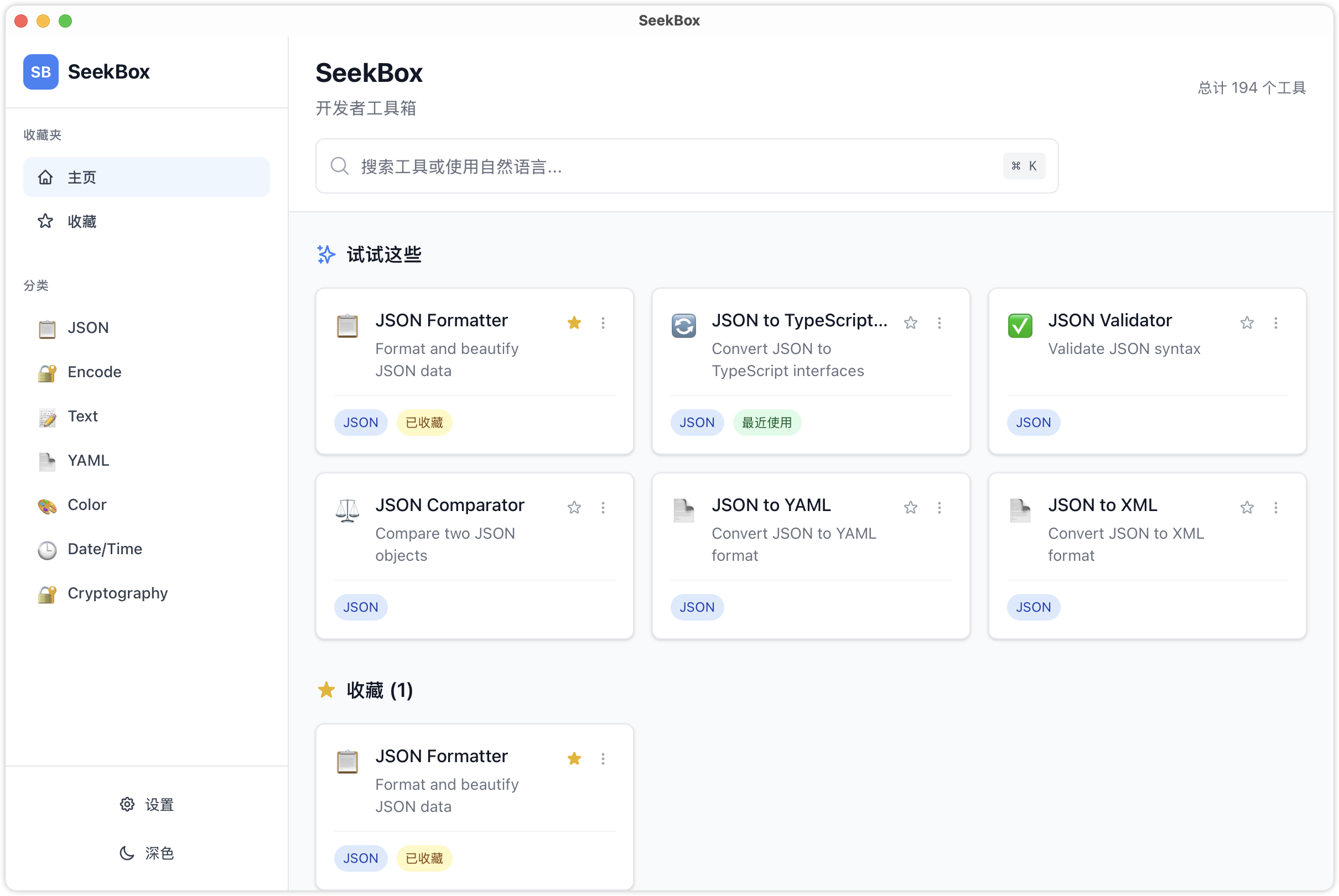
Task: Open the Color category palette icon
Action: pos(47,505)
